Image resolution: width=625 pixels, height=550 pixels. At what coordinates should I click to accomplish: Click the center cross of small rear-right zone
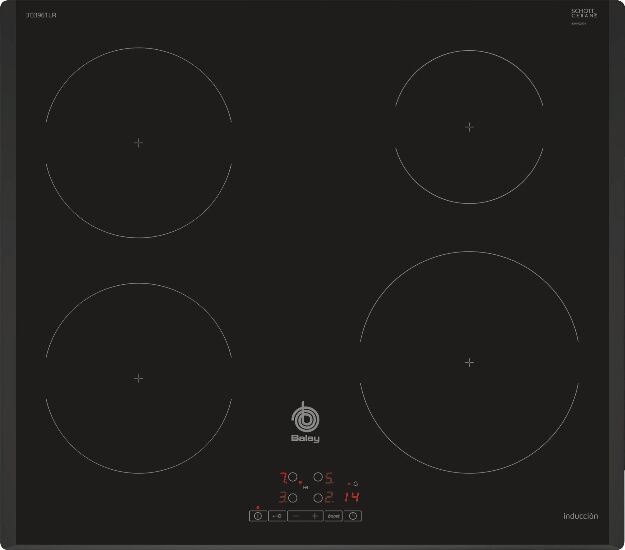point(470,127)
